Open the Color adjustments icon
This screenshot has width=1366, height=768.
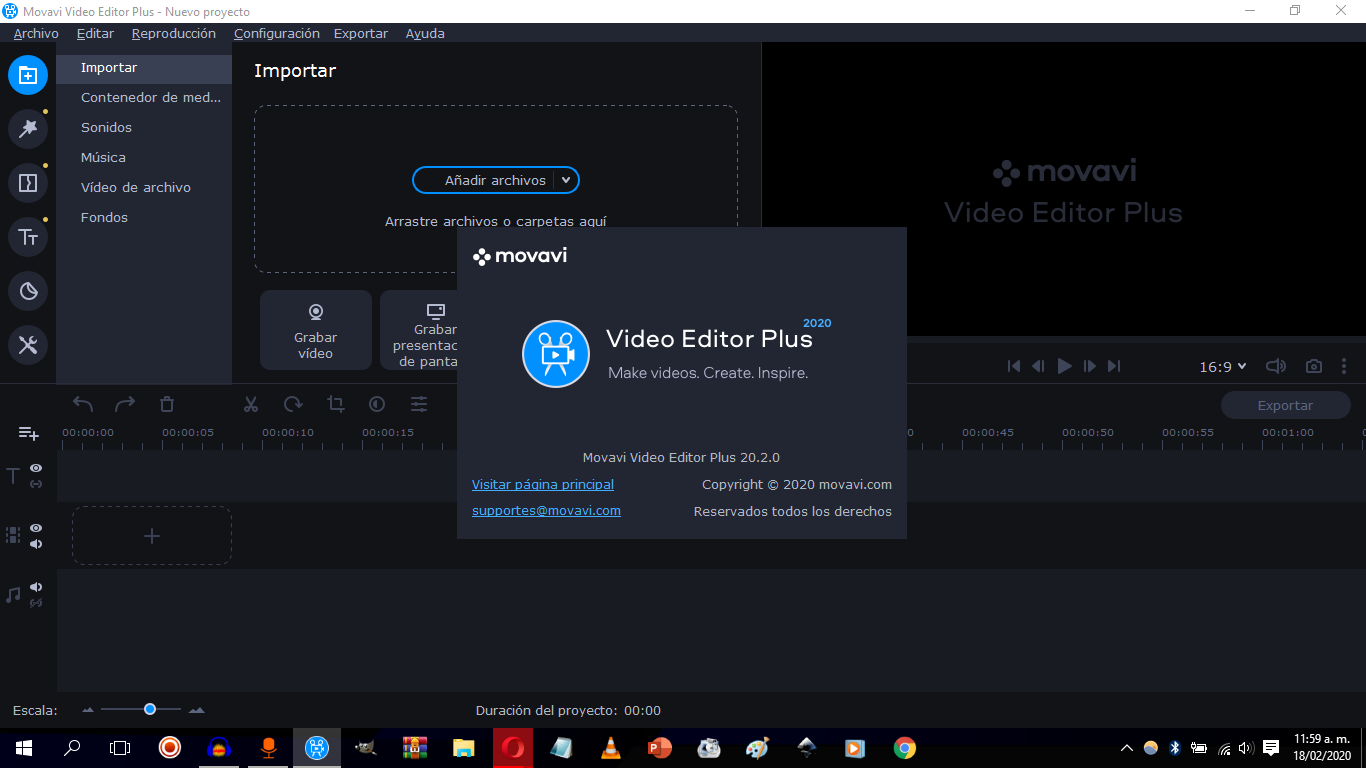pos(377,404)
